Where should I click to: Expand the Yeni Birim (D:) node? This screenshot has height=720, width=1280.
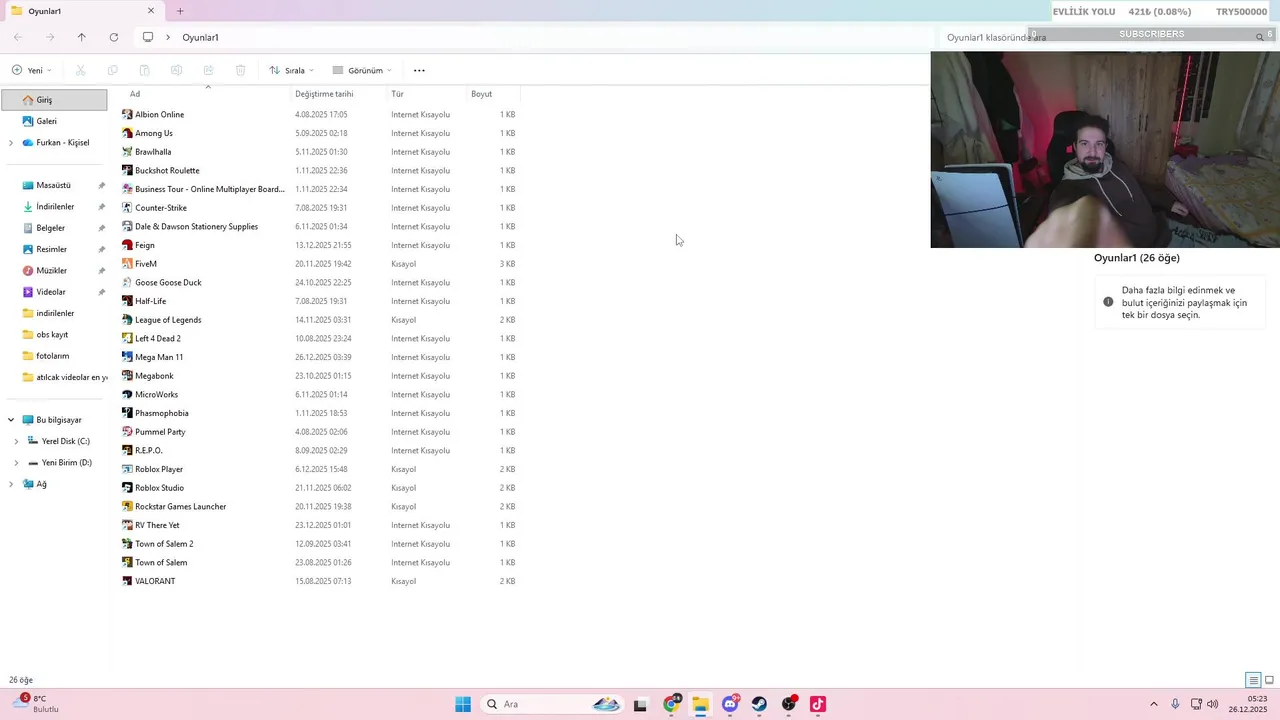click(16, 463)
